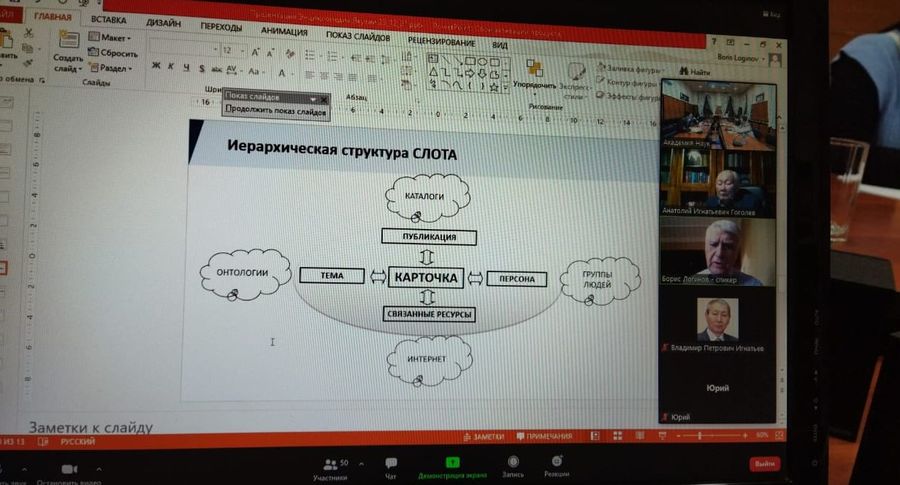900x485 pixels.
Task: Click the Найти find button
Action: coord(695,72)
